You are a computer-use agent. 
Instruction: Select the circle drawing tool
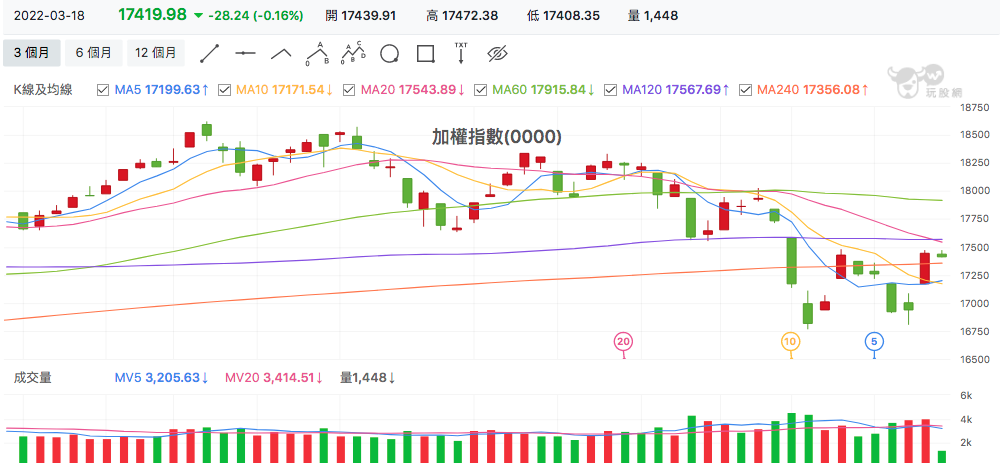coord(389,54)
